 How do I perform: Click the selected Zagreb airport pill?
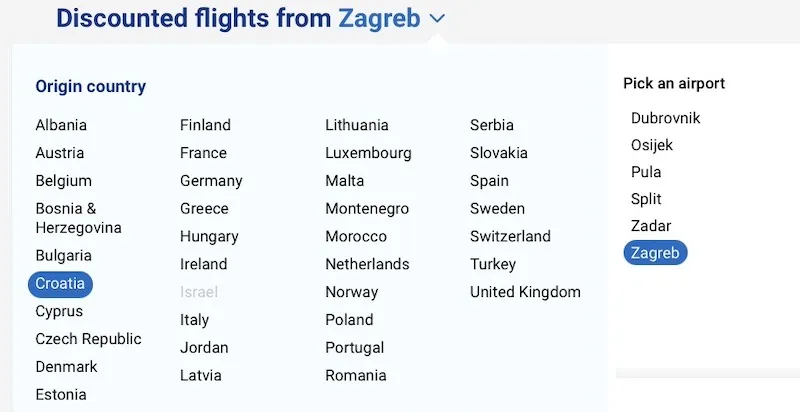click(x=655, y=253)
